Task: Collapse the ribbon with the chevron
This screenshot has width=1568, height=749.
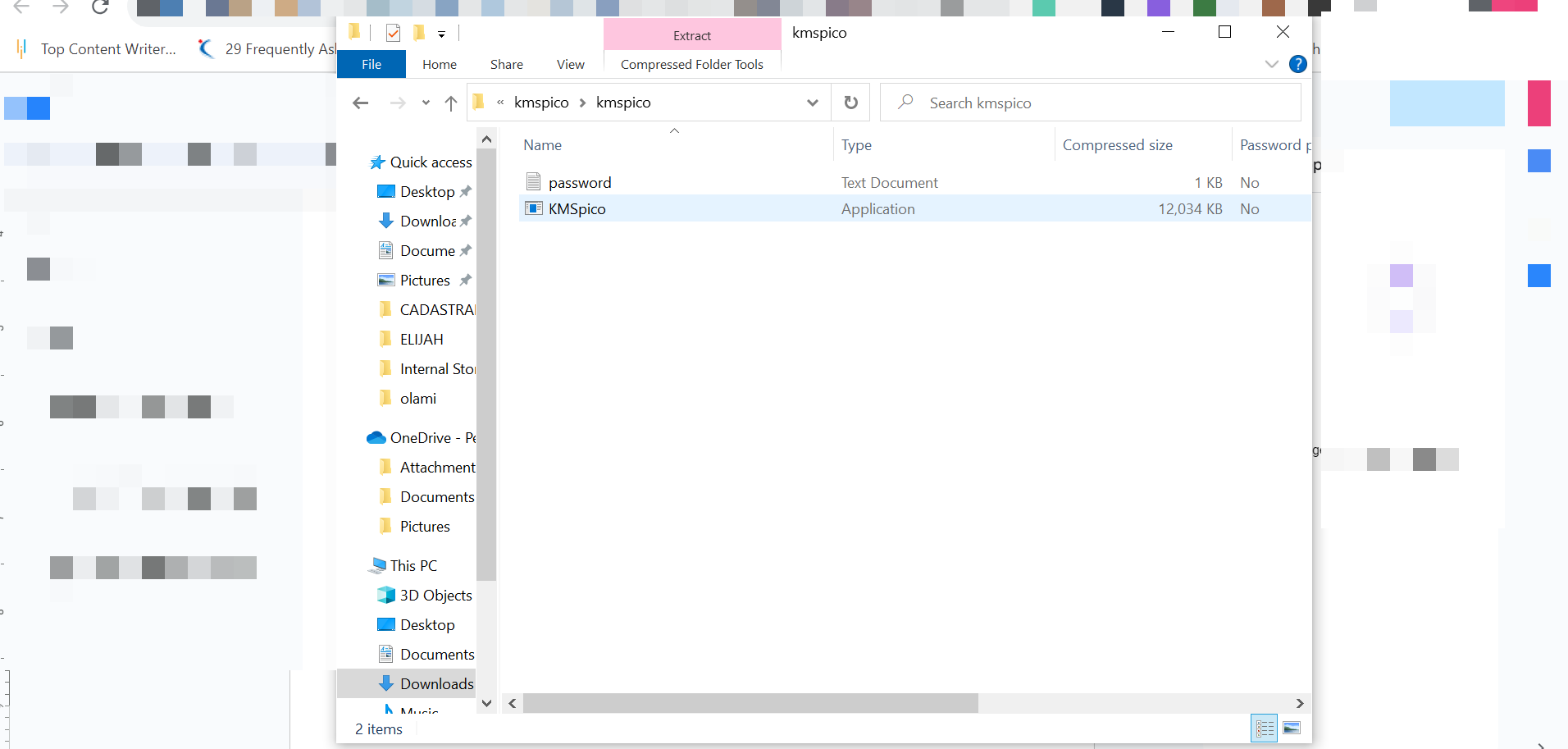Action: point(1271,64)
